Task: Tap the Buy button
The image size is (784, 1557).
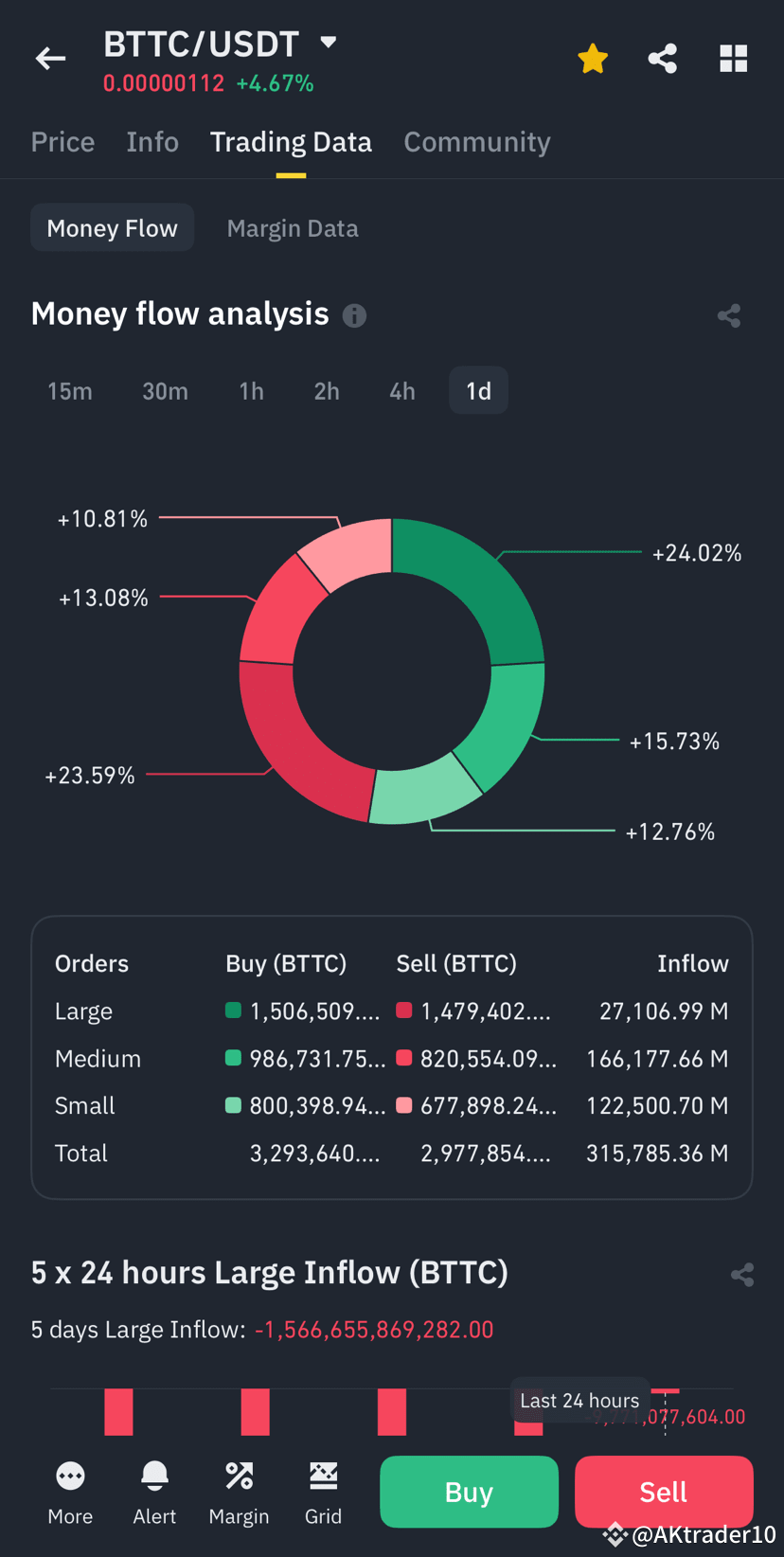Action: coord(469,1492)
